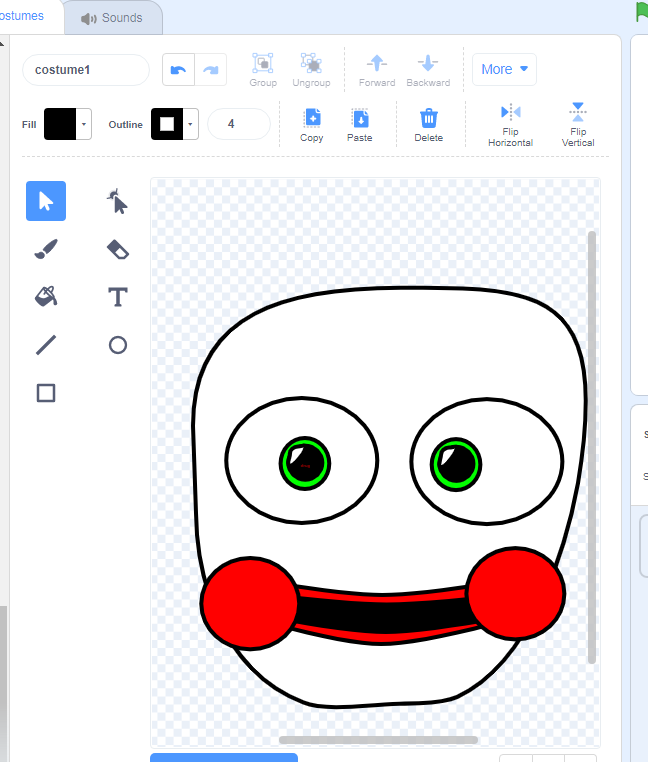The height and width of the screenshot is (762, 648).
Task: Pick the Brush tool
Action: coord(46,249)
